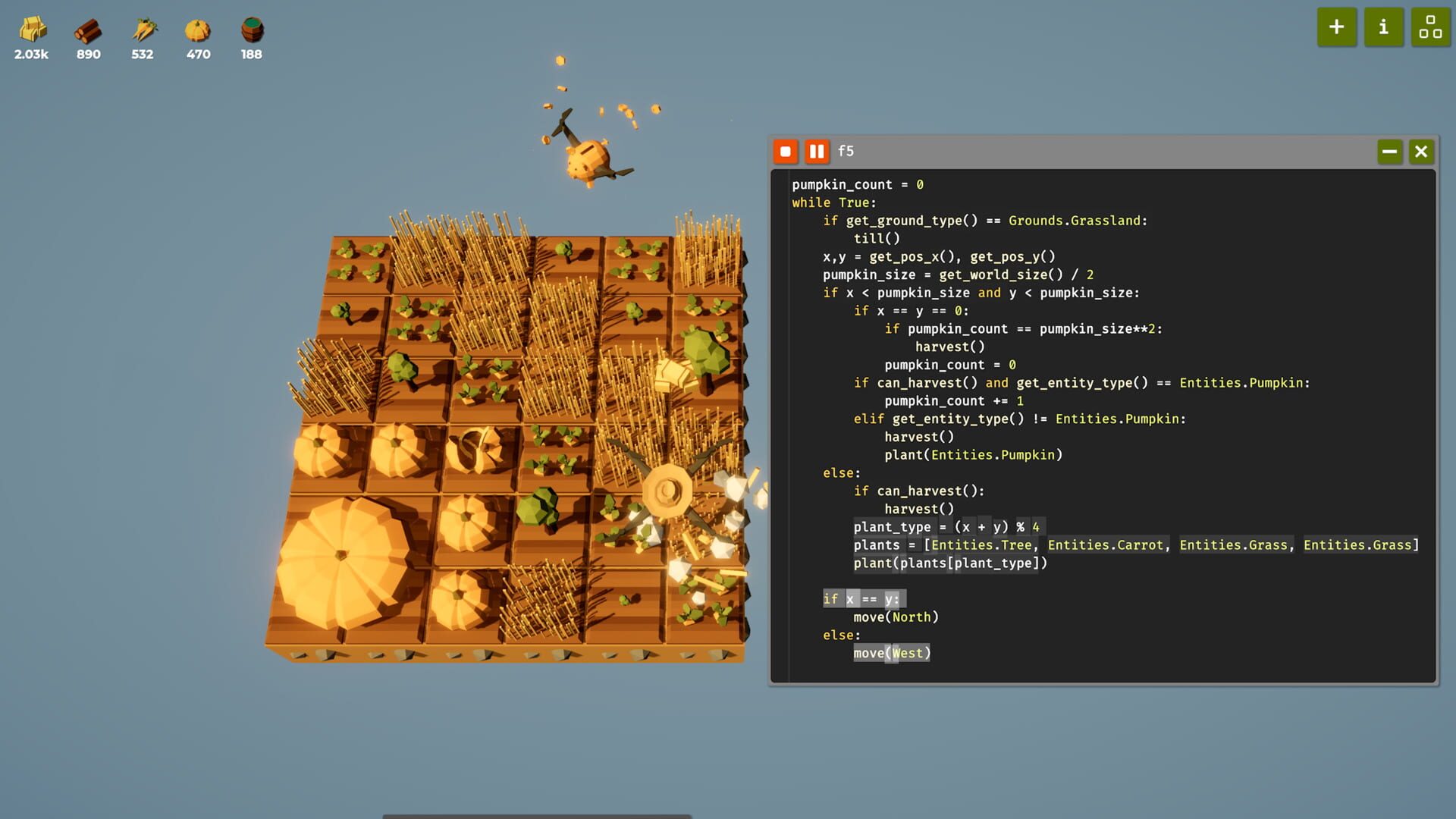Stop execution of the f5 program
This screenshot has height=819, width=1456.
[785, 151]
